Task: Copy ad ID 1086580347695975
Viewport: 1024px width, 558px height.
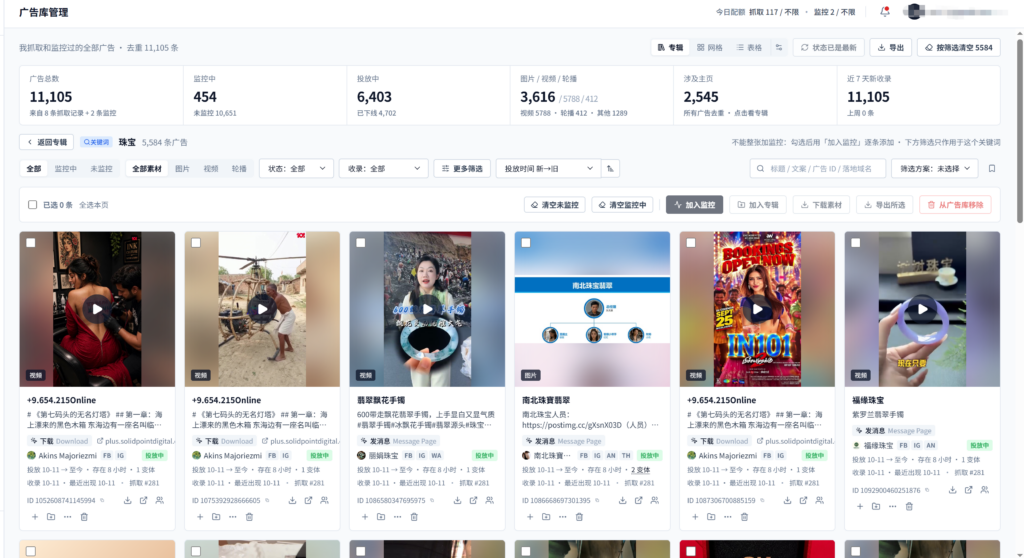Action: [432, 501]
